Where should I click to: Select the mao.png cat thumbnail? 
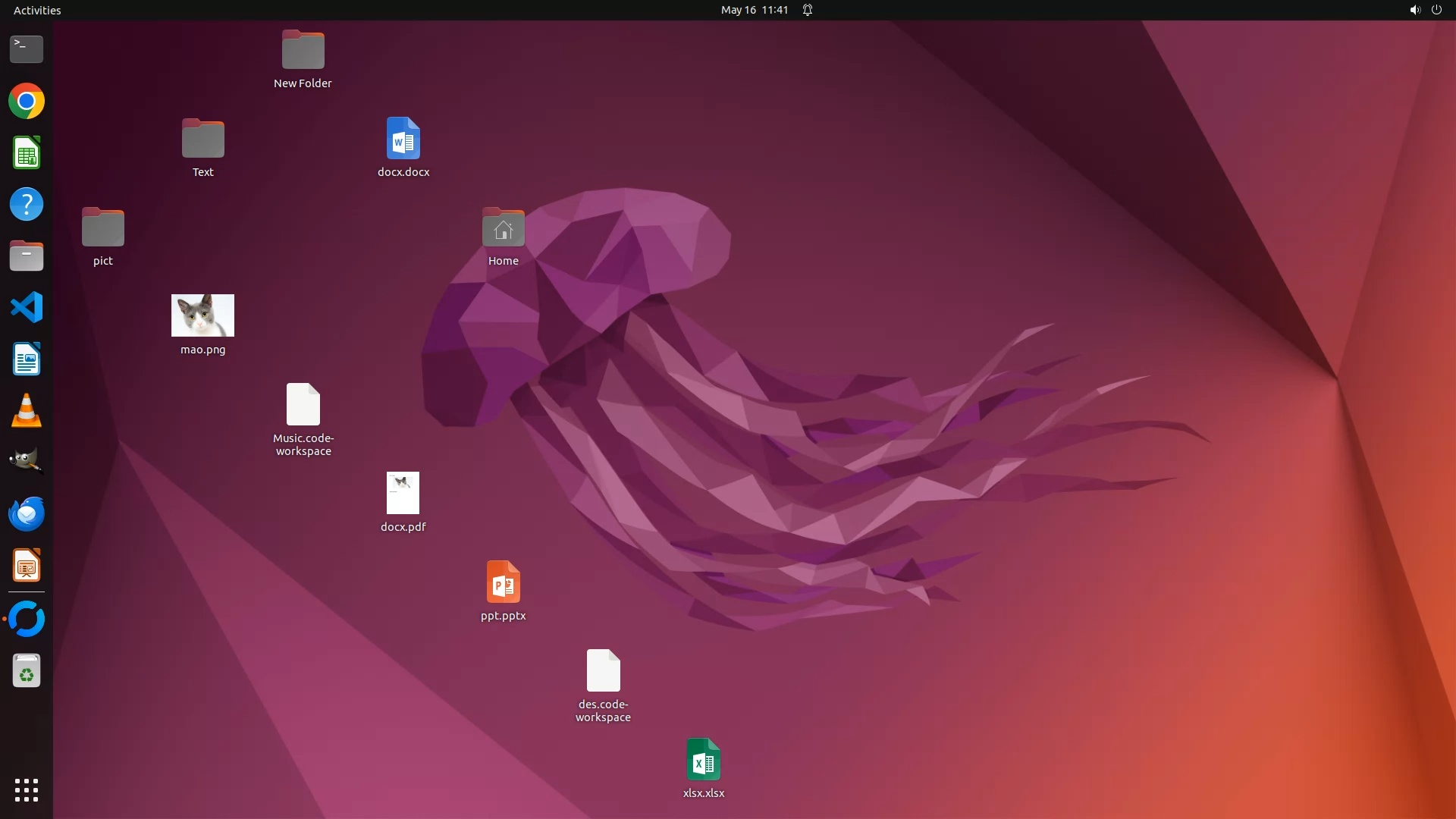(202, 315)
